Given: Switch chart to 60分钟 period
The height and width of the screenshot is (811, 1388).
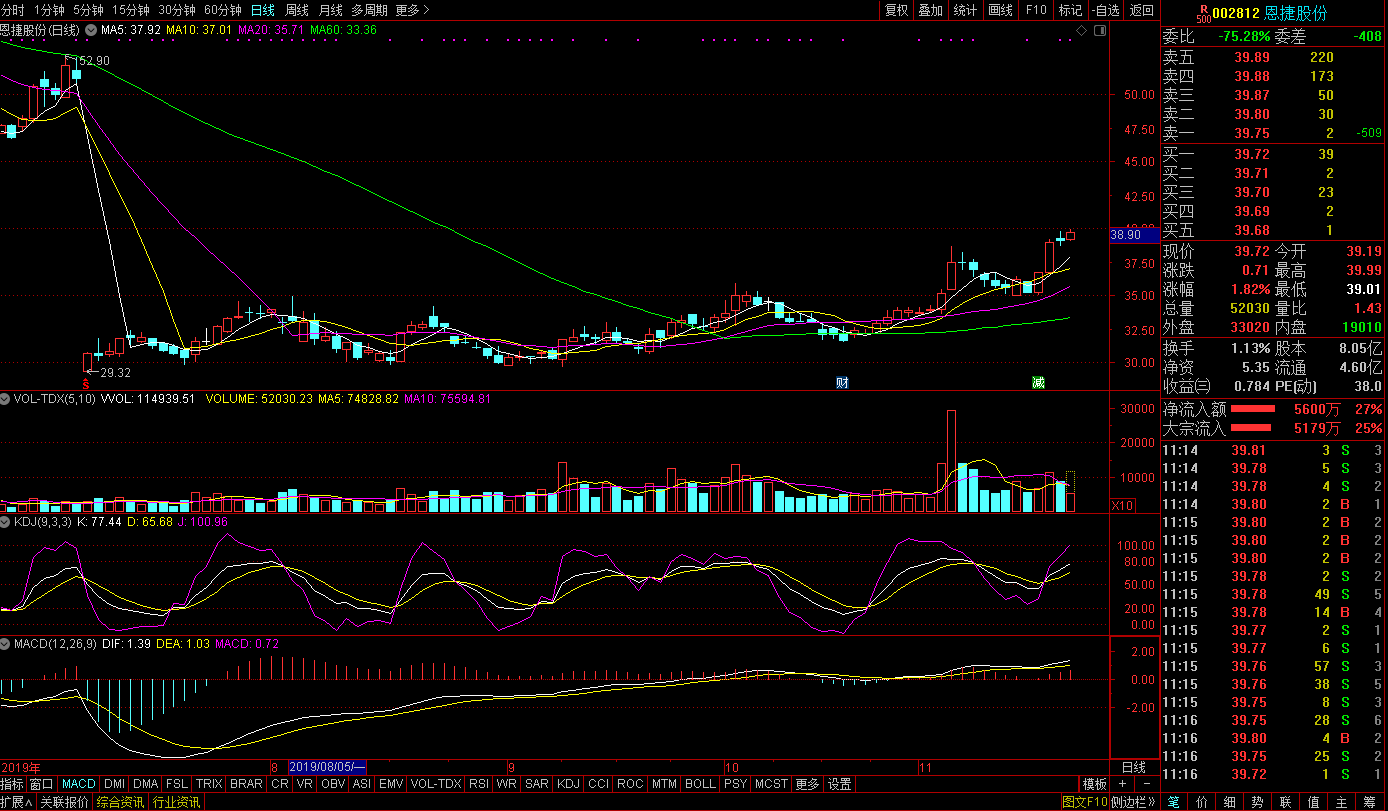Looking at the screenshot, I should click(x=222, y=10).
